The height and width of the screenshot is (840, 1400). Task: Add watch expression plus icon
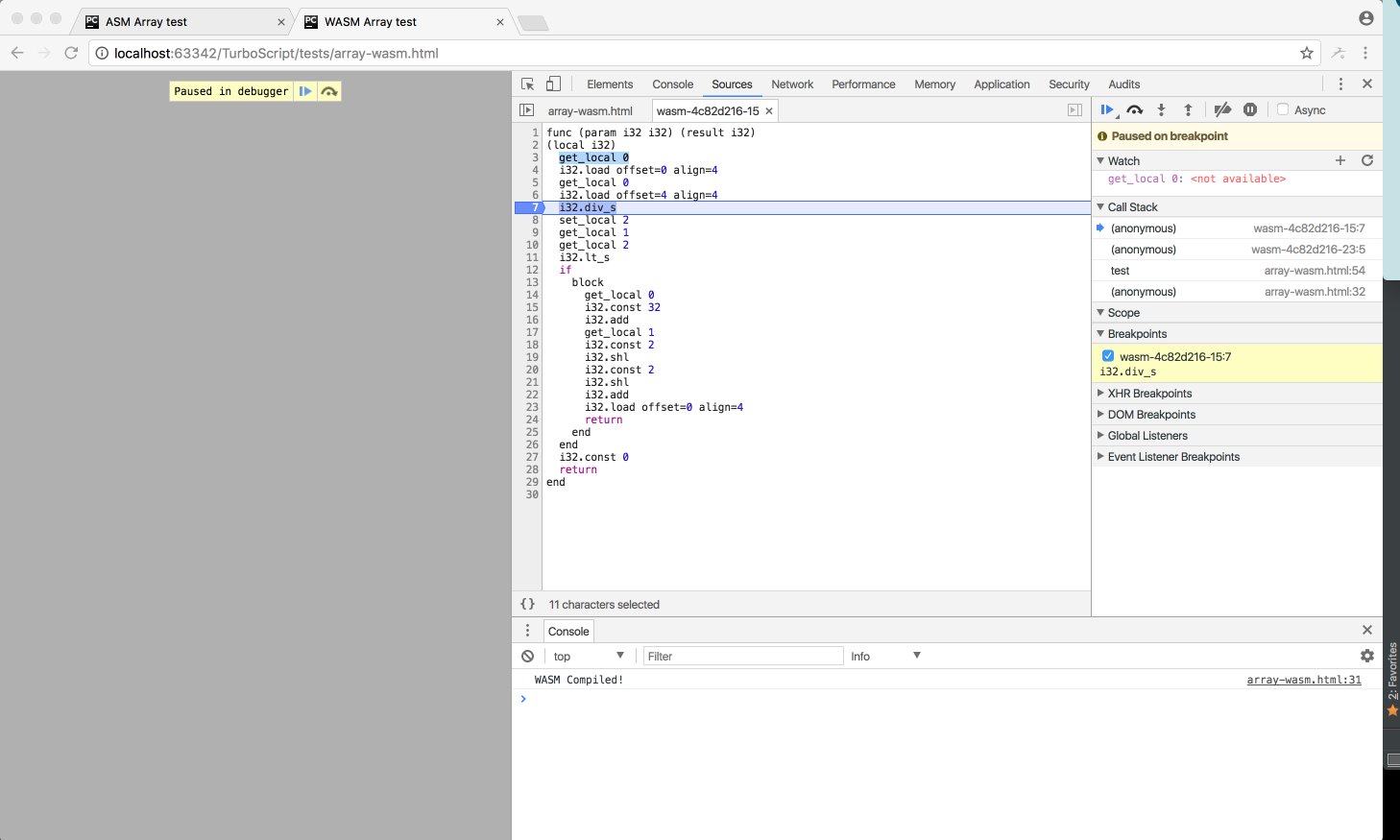1340,160
